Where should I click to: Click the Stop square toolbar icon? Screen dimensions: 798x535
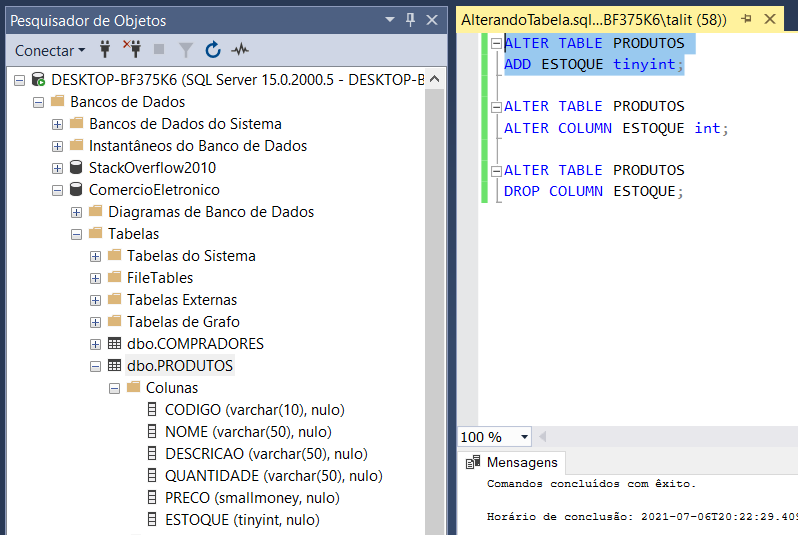tap(159, 49)
